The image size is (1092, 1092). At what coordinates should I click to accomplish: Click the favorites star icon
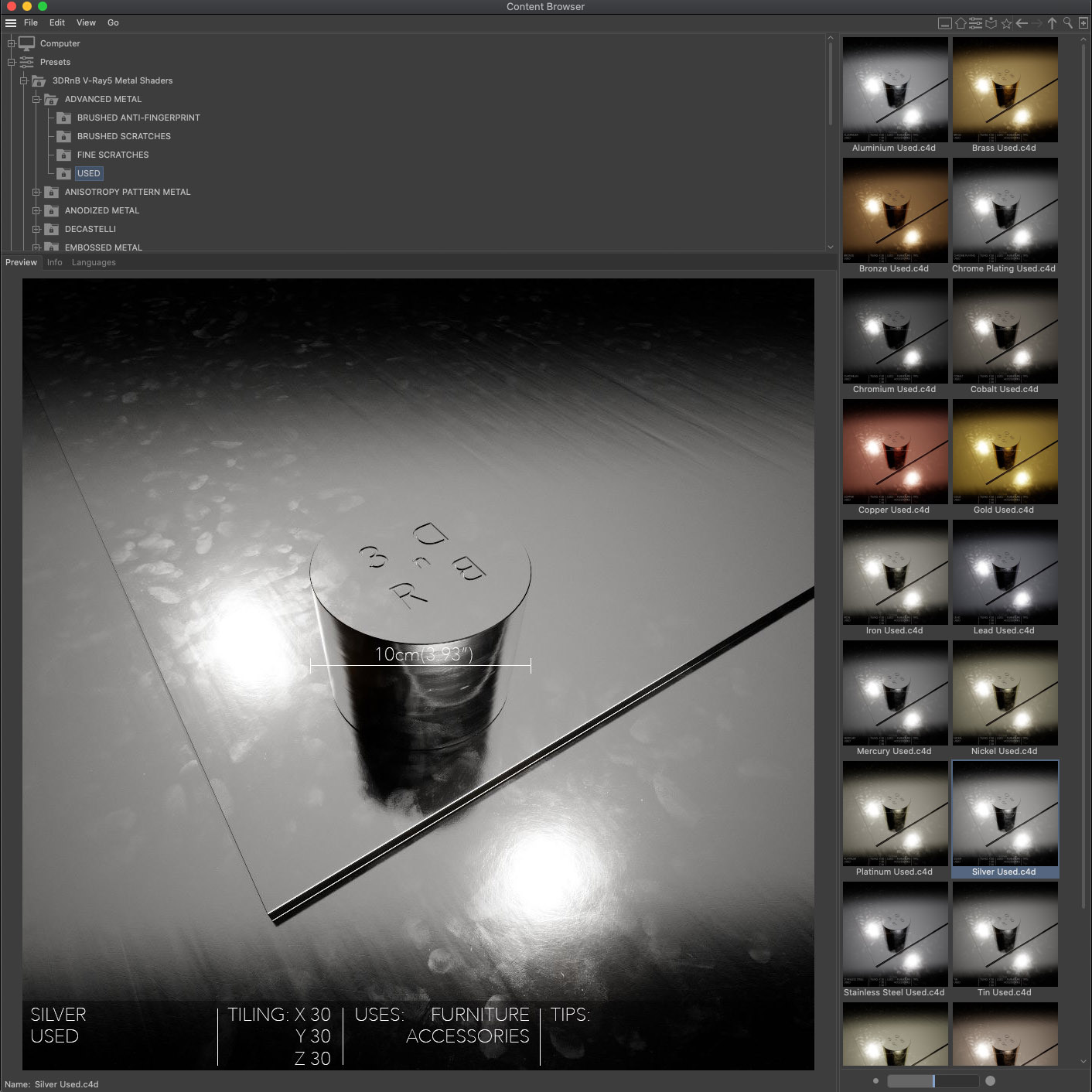[1007, 23]
